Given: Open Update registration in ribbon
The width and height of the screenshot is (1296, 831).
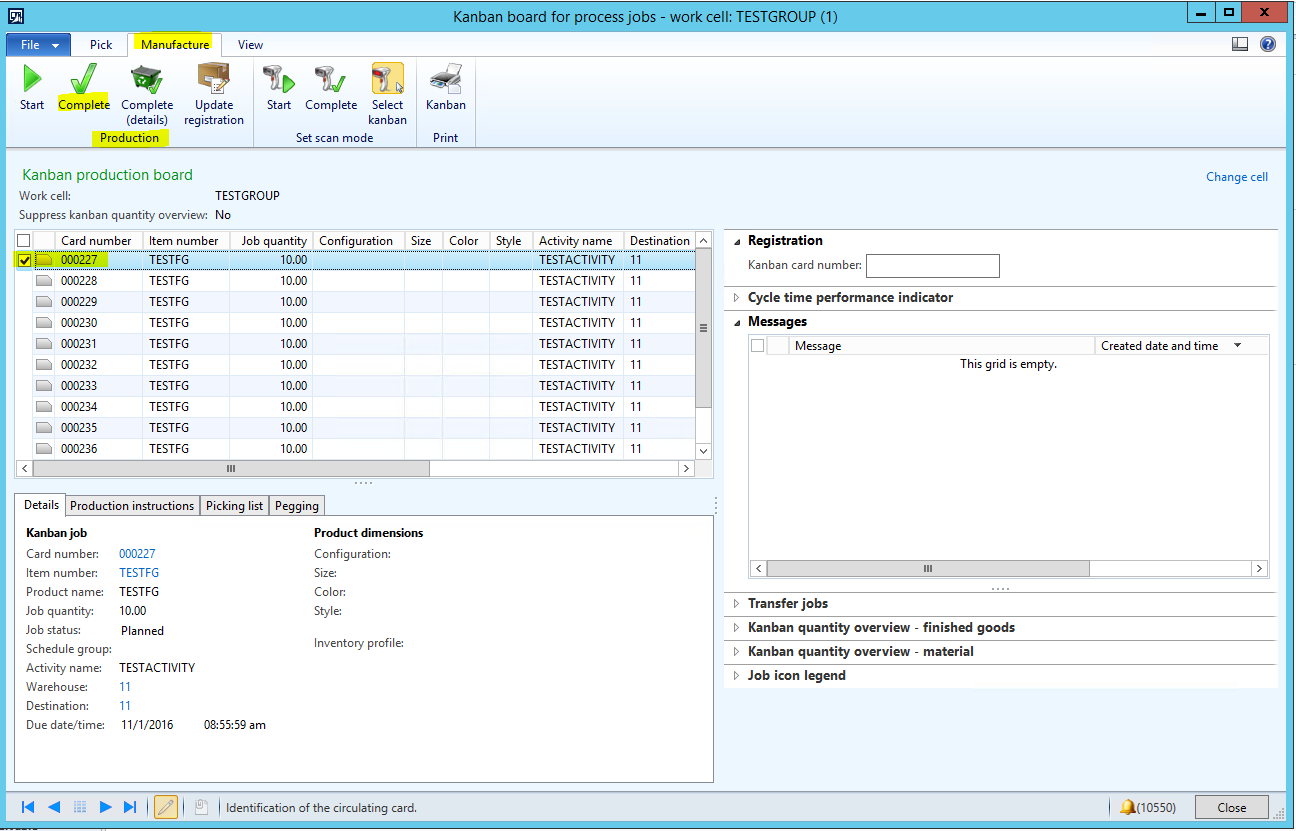Looking at the screenshot, I should point(214,79).
